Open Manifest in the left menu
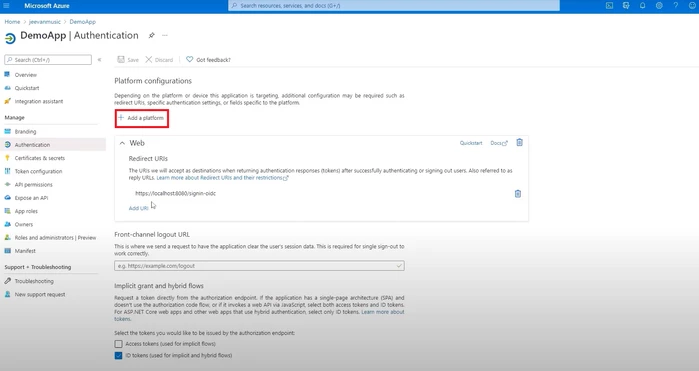The height and width of the screenshot is (371, 699). [25, 251]
